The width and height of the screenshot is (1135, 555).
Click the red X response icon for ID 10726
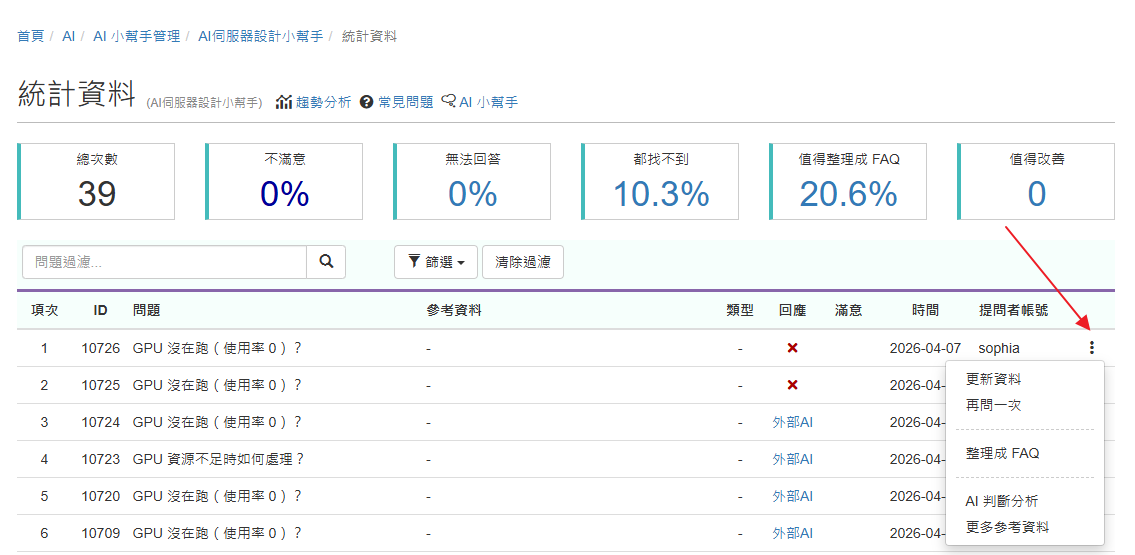[792, 348]
